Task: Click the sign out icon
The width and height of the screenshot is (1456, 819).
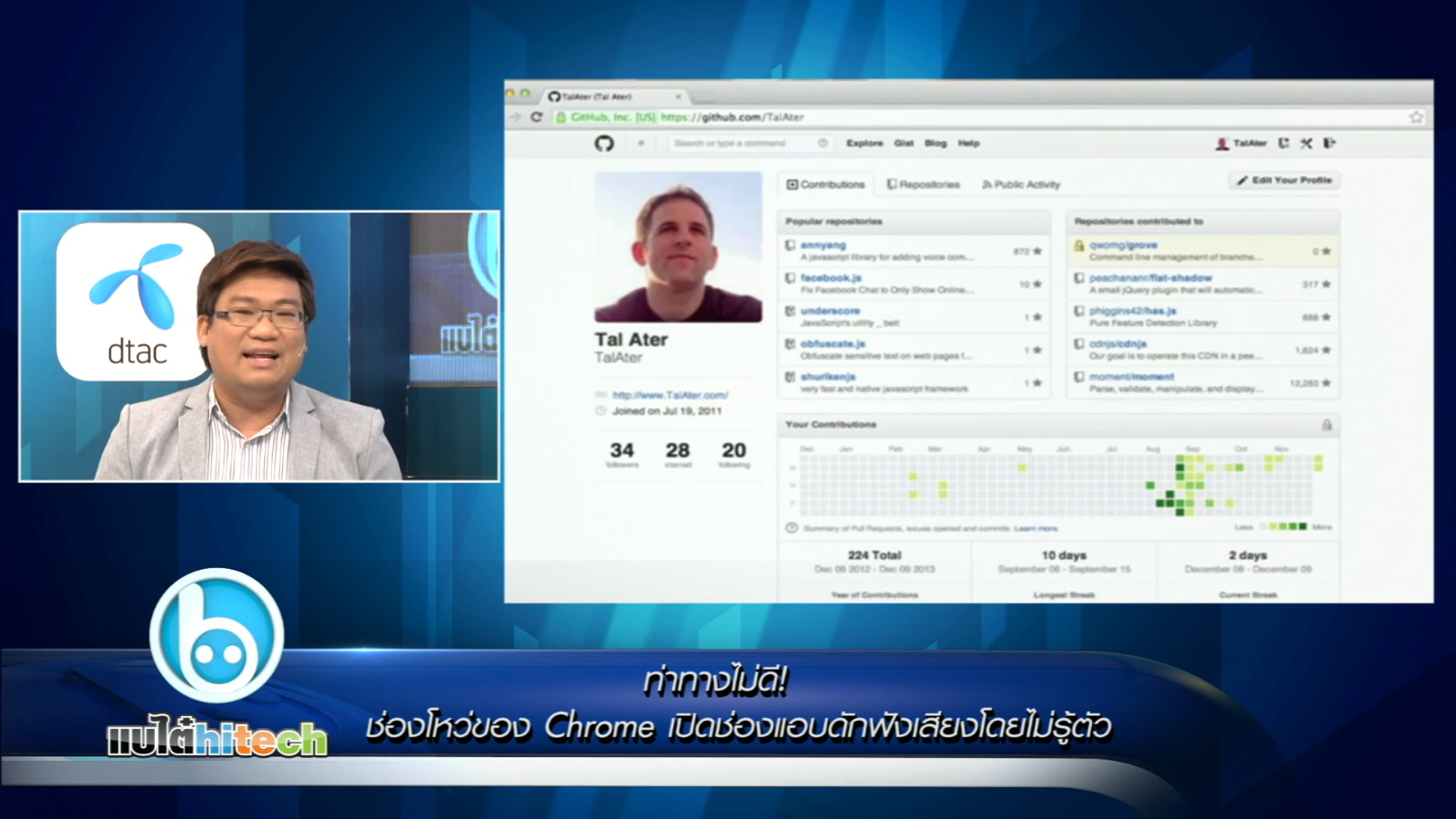Action: pos(1330,143)
